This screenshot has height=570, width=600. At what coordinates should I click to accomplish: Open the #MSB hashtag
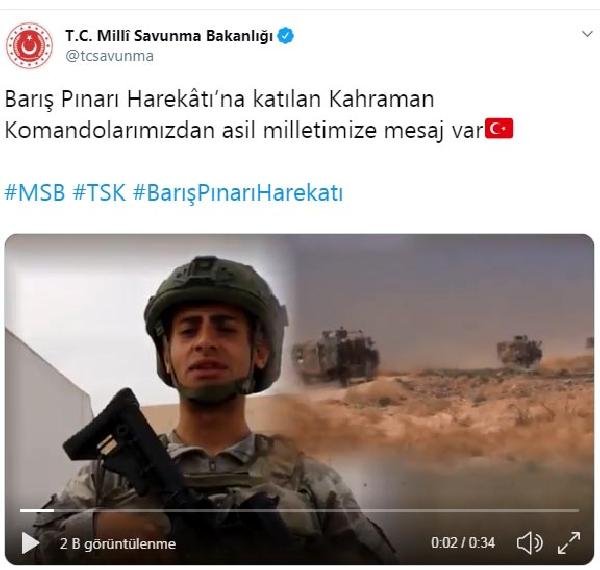tap(35, 193)
